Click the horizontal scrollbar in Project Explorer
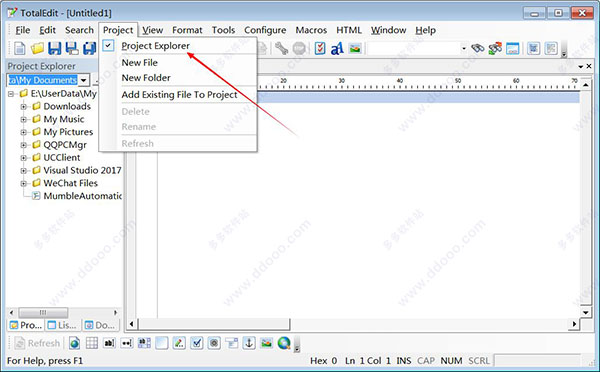The width and height of the screenshot is (600, 372). [x=64, y=312]
